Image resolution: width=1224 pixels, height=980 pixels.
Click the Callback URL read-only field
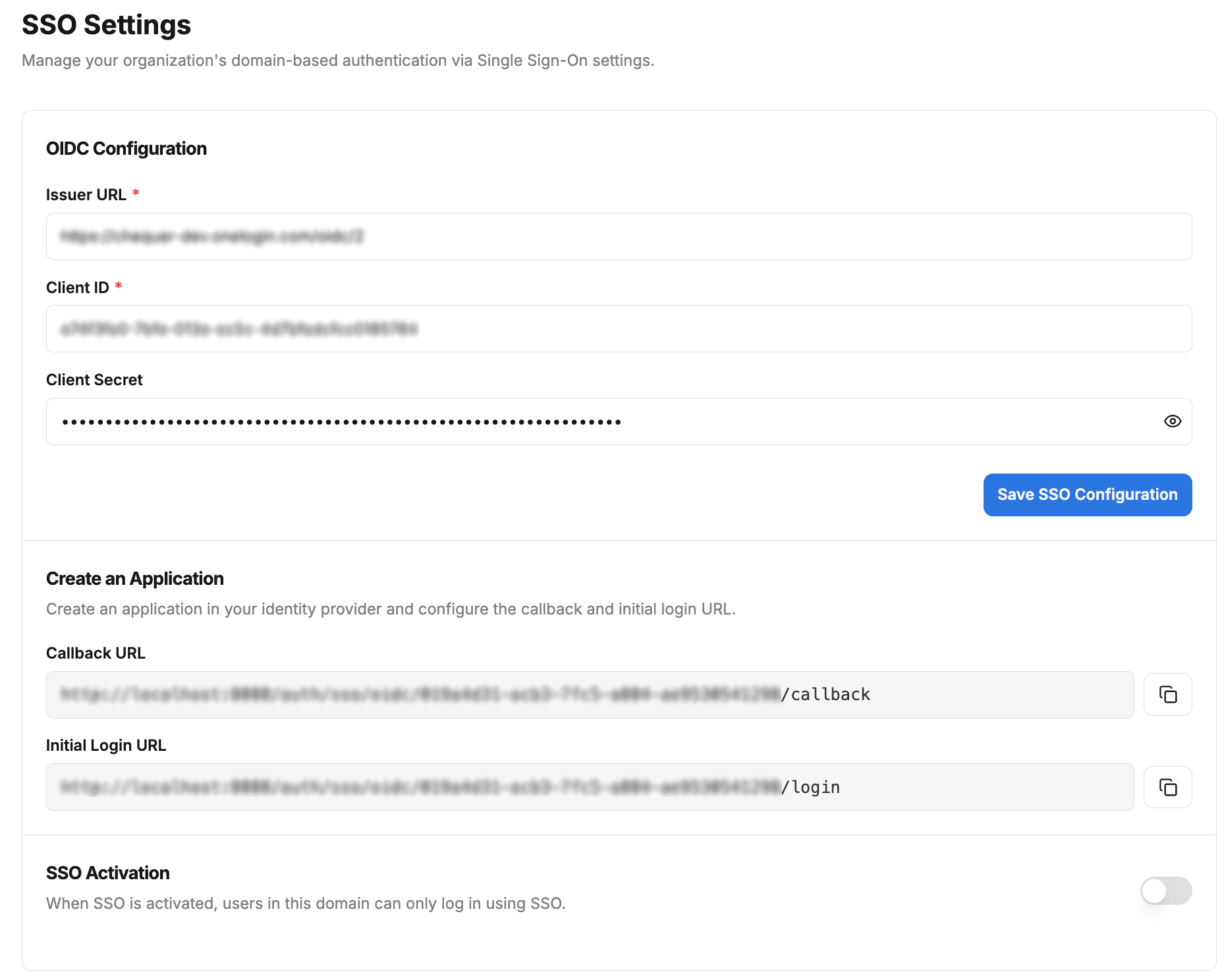590,695
